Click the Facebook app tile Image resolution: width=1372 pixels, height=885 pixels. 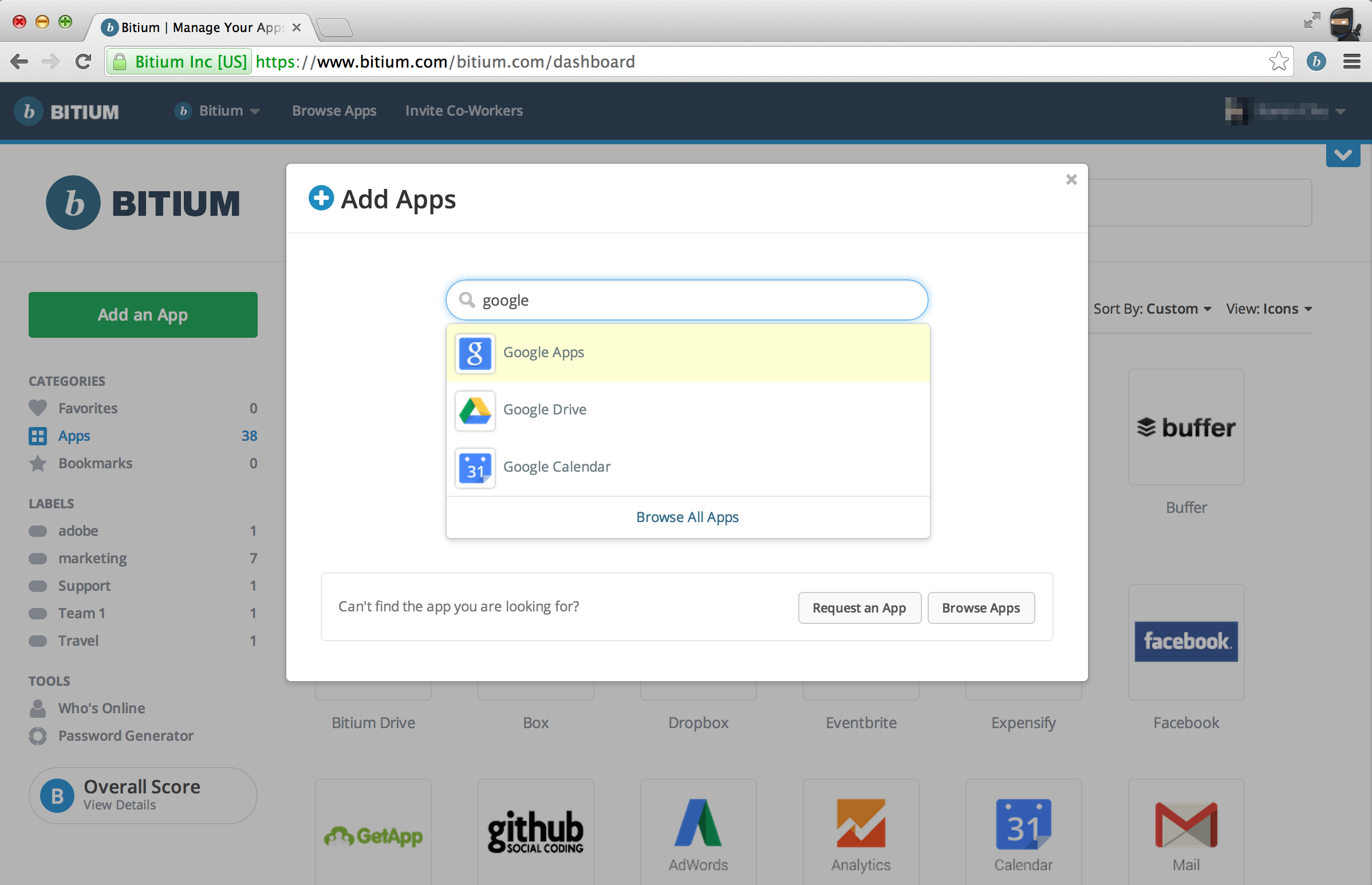tap(1186, 642)
